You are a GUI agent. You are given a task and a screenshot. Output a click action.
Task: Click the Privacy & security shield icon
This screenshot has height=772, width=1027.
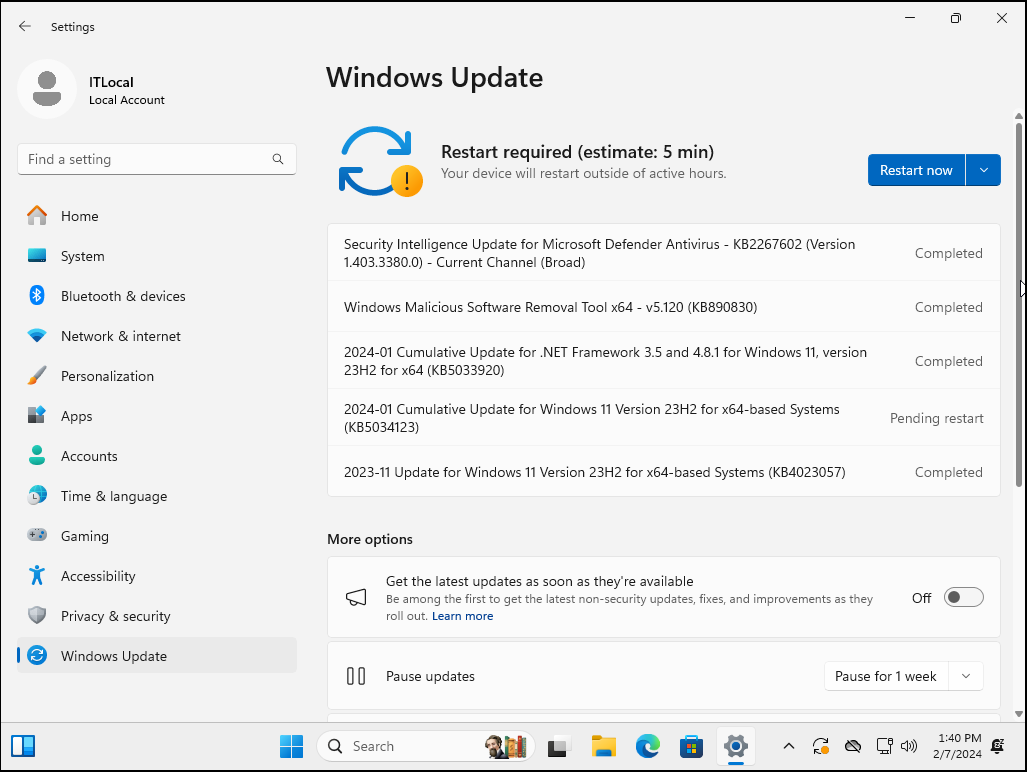coord(37,616)
